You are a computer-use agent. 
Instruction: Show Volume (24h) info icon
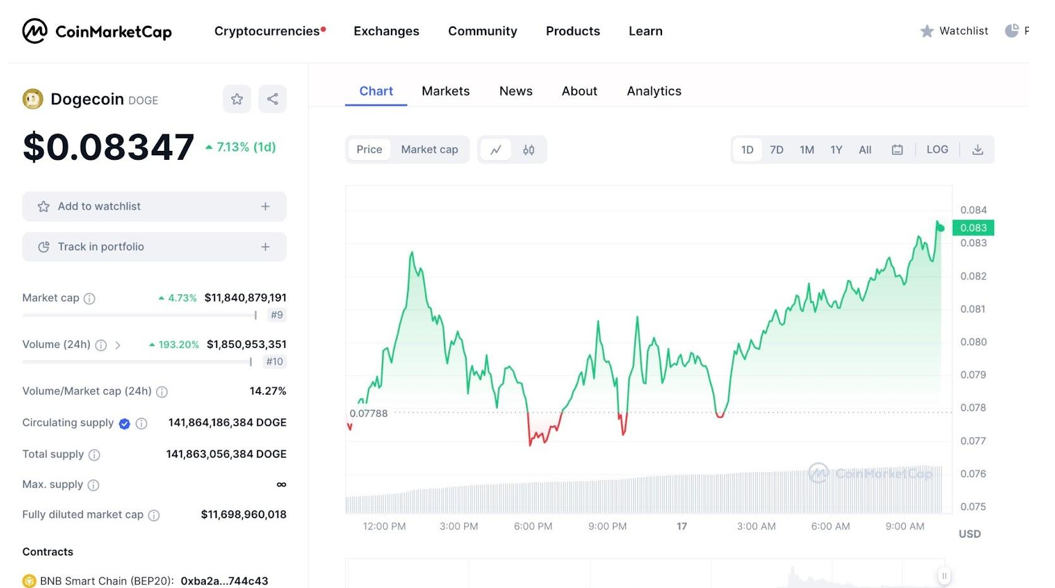coord(101,345)
